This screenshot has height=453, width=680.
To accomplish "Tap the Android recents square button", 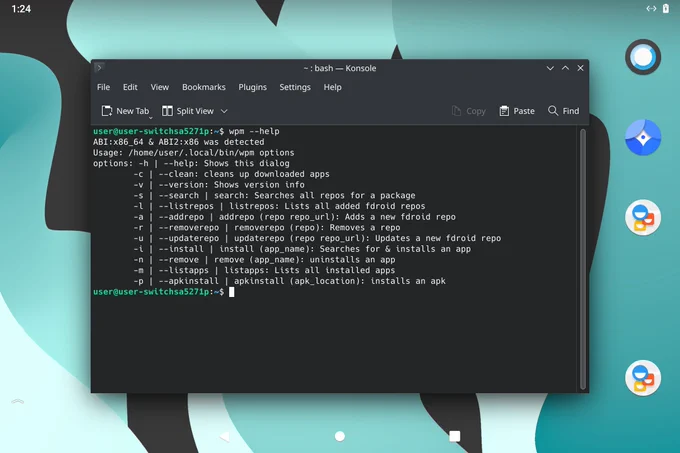I will point(454,436).
